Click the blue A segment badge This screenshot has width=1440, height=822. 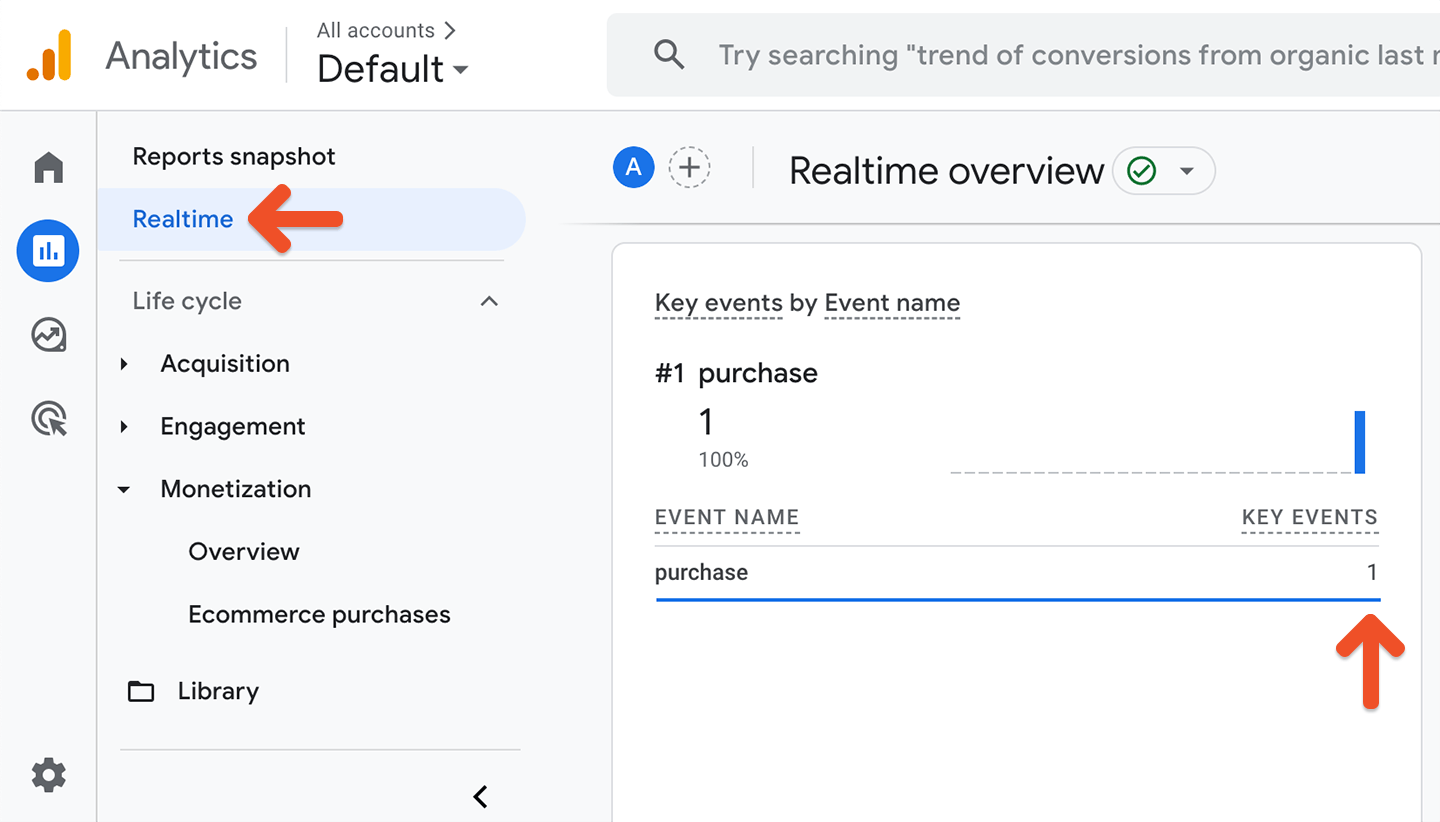(633, 168)
